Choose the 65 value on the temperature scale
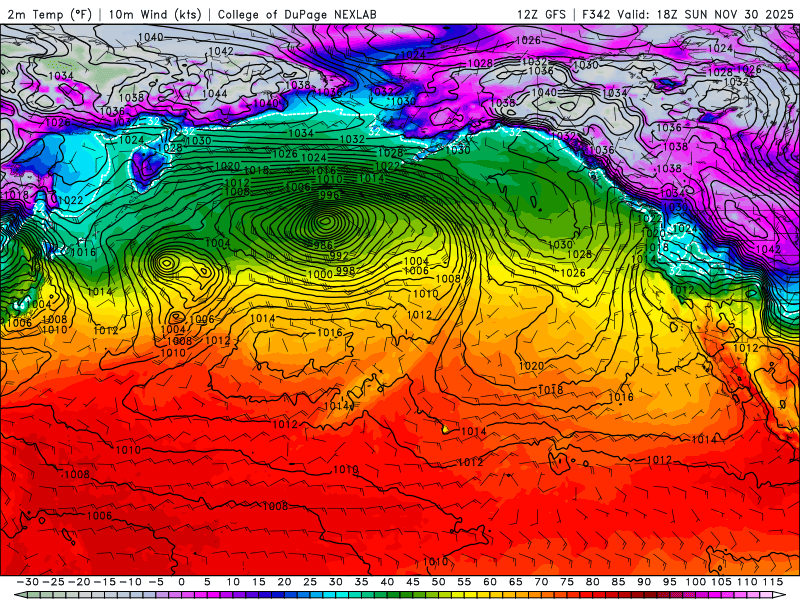800x600 pixels. [515, 582]
